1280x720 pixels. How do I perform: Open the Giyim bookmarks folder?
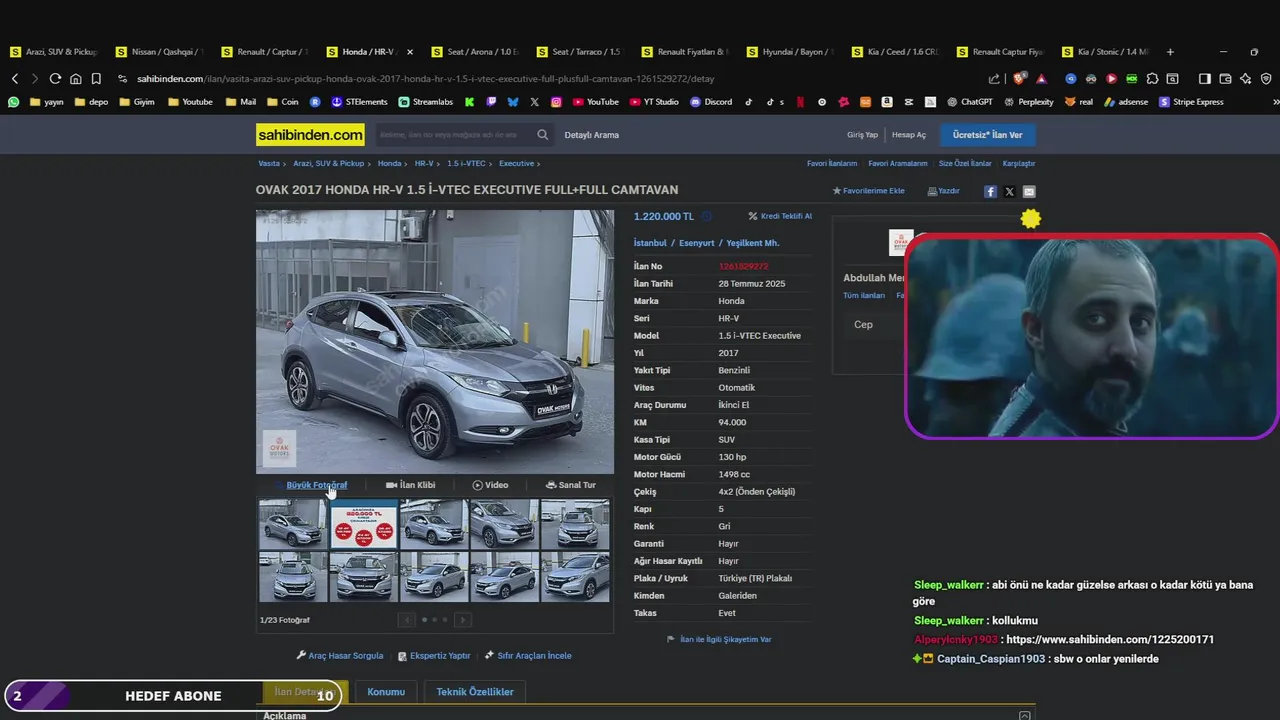click(x=138, y=102)
